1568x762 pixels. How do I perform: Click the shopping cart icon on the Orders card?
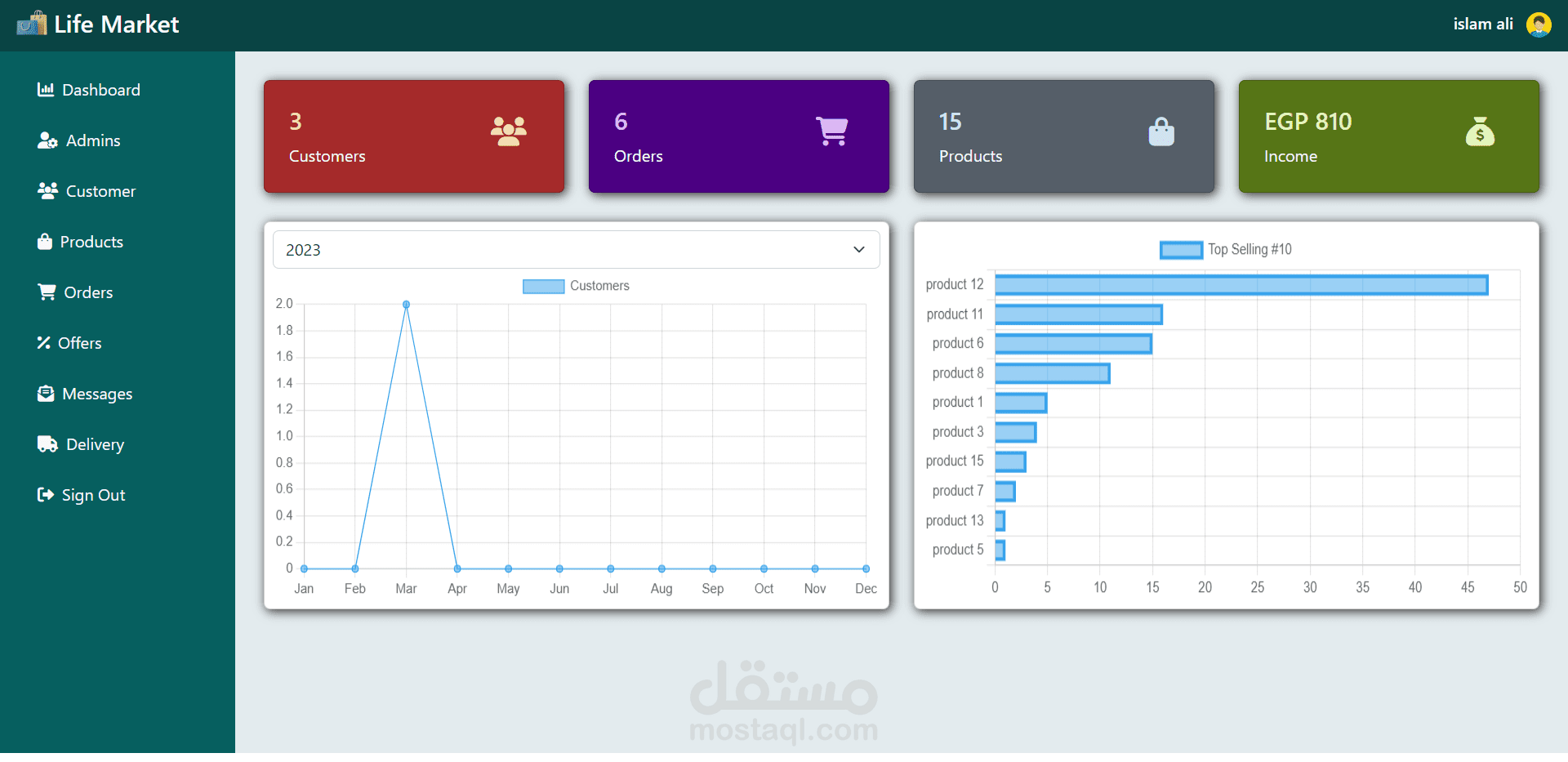coord(832,131)
